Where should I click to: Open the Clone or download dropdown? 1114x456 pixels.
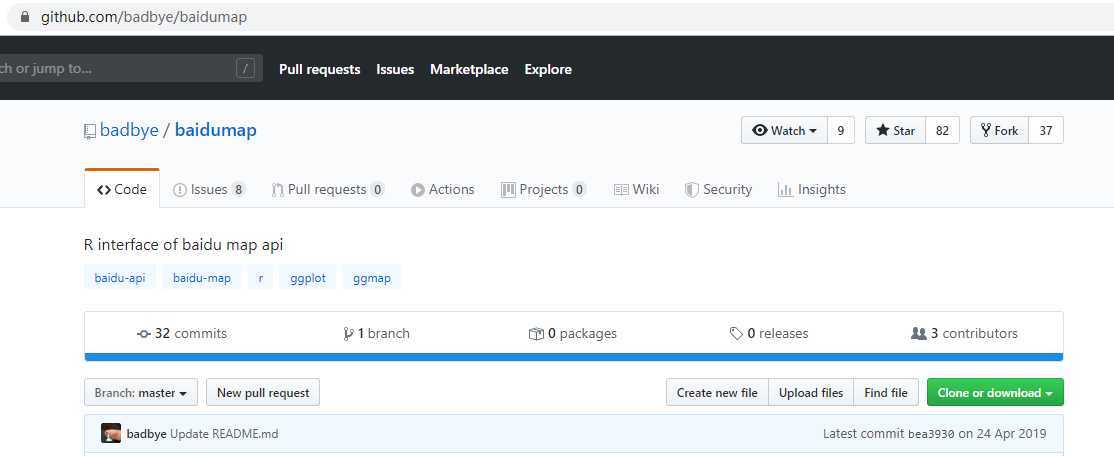995,393
